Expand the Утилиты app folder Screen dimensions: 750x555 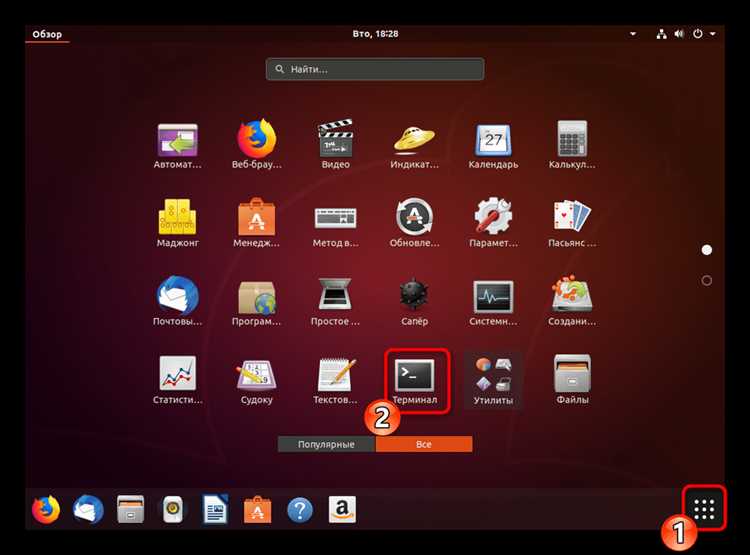point(493,381)
